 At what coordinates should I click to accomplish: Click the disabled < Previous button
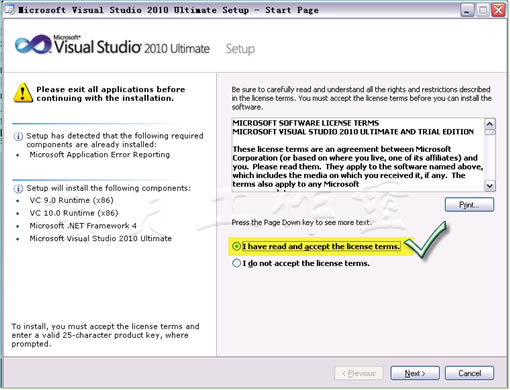[x=359, y=373]
